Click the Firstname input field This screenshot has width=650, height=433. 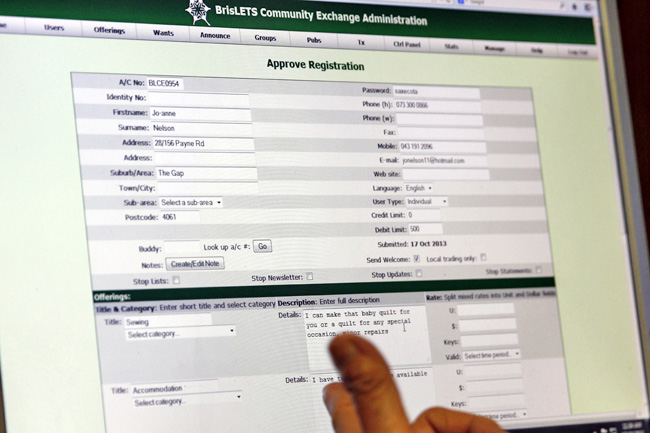coord(200,115)
